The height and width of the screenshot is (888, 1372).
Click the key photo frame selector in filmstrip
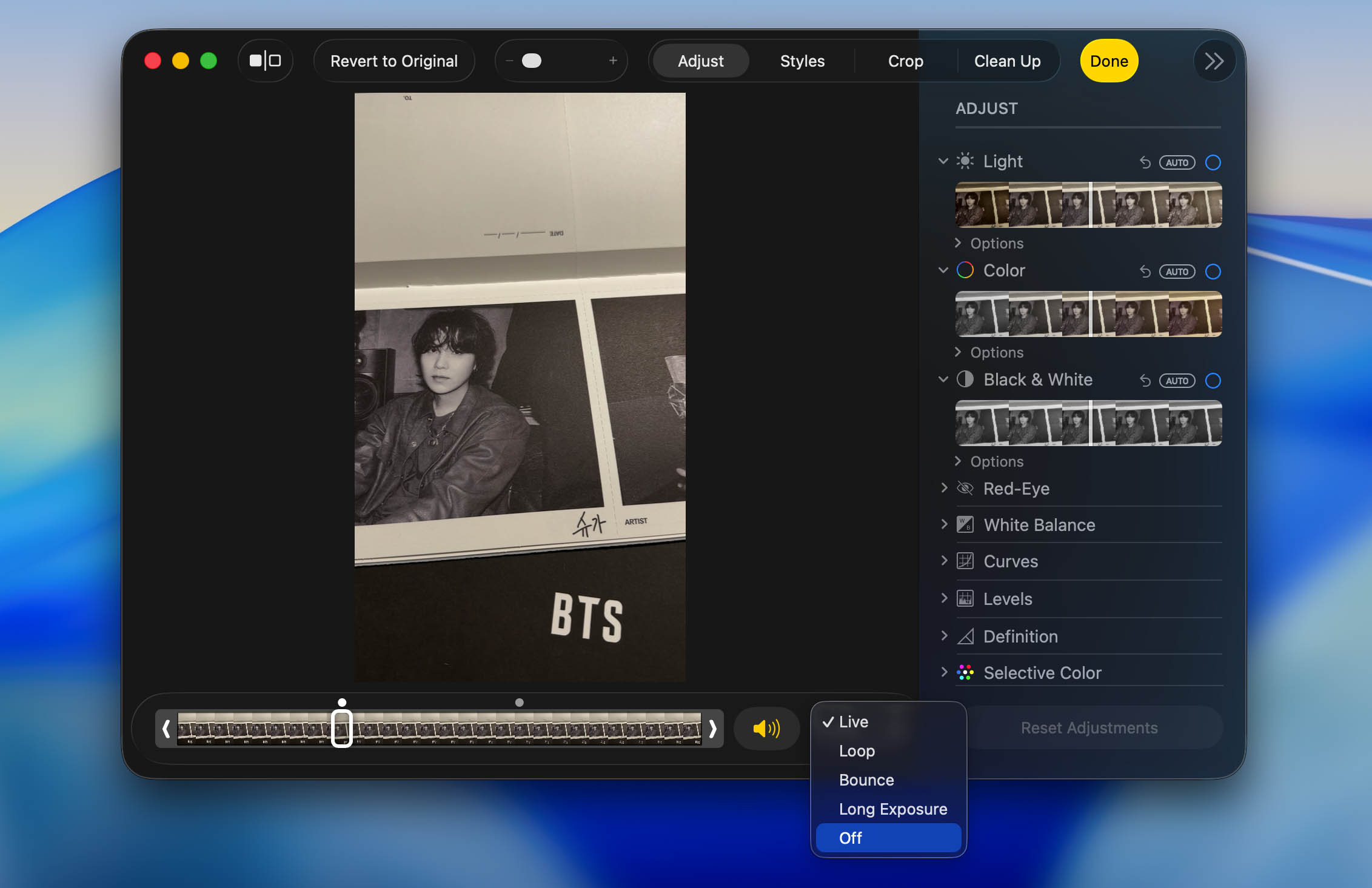pos(342,728)
